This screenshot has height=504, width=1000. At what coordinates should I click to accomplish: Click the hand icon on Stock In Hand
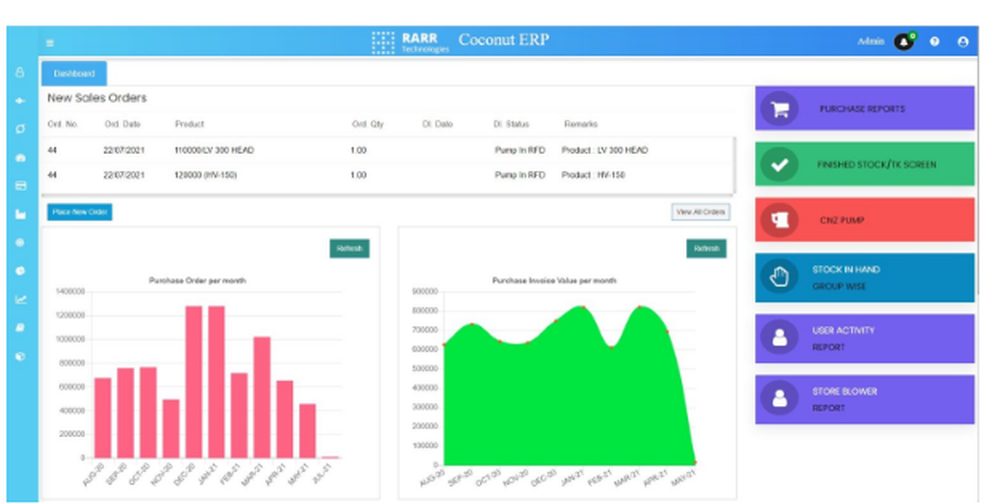click(779, 277)
